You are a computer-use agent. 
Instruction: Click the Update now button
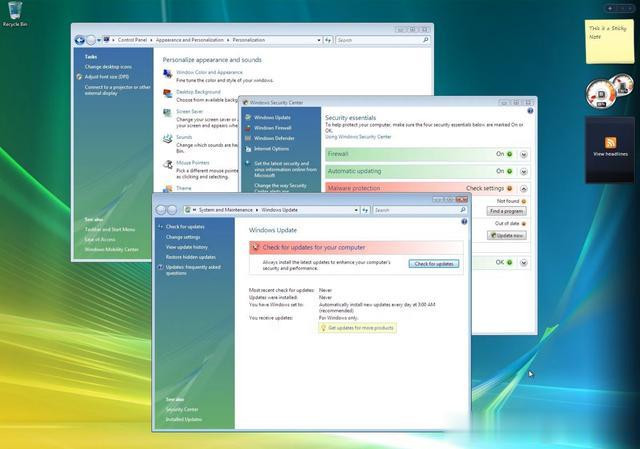[x=507, y=236]
